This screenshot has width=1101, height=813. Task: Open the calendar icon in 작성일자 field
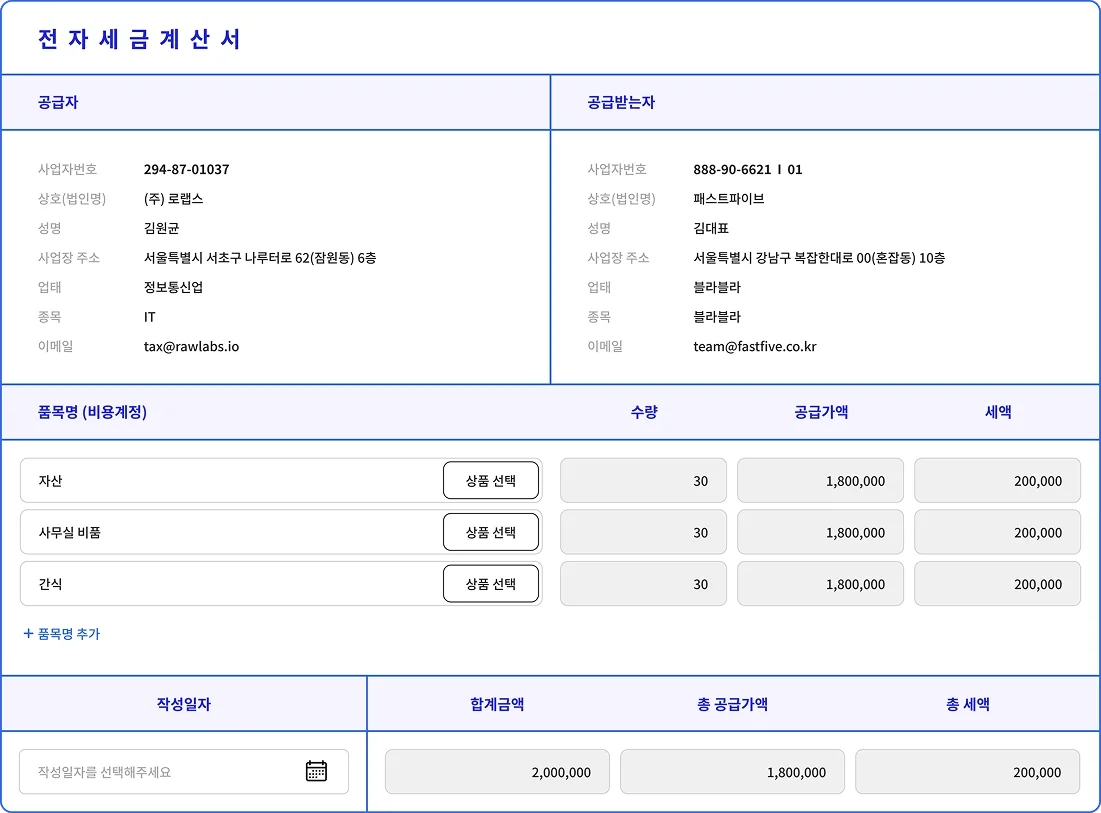[316, 771]
